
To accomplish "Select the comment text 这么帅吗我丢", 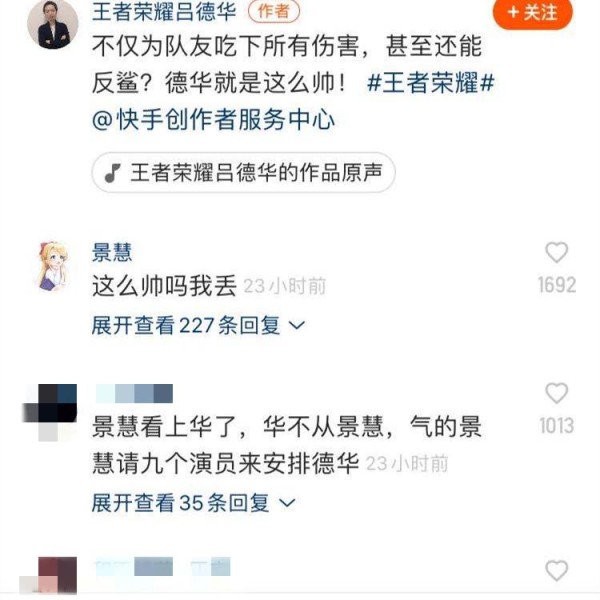I will pos(164,286).
